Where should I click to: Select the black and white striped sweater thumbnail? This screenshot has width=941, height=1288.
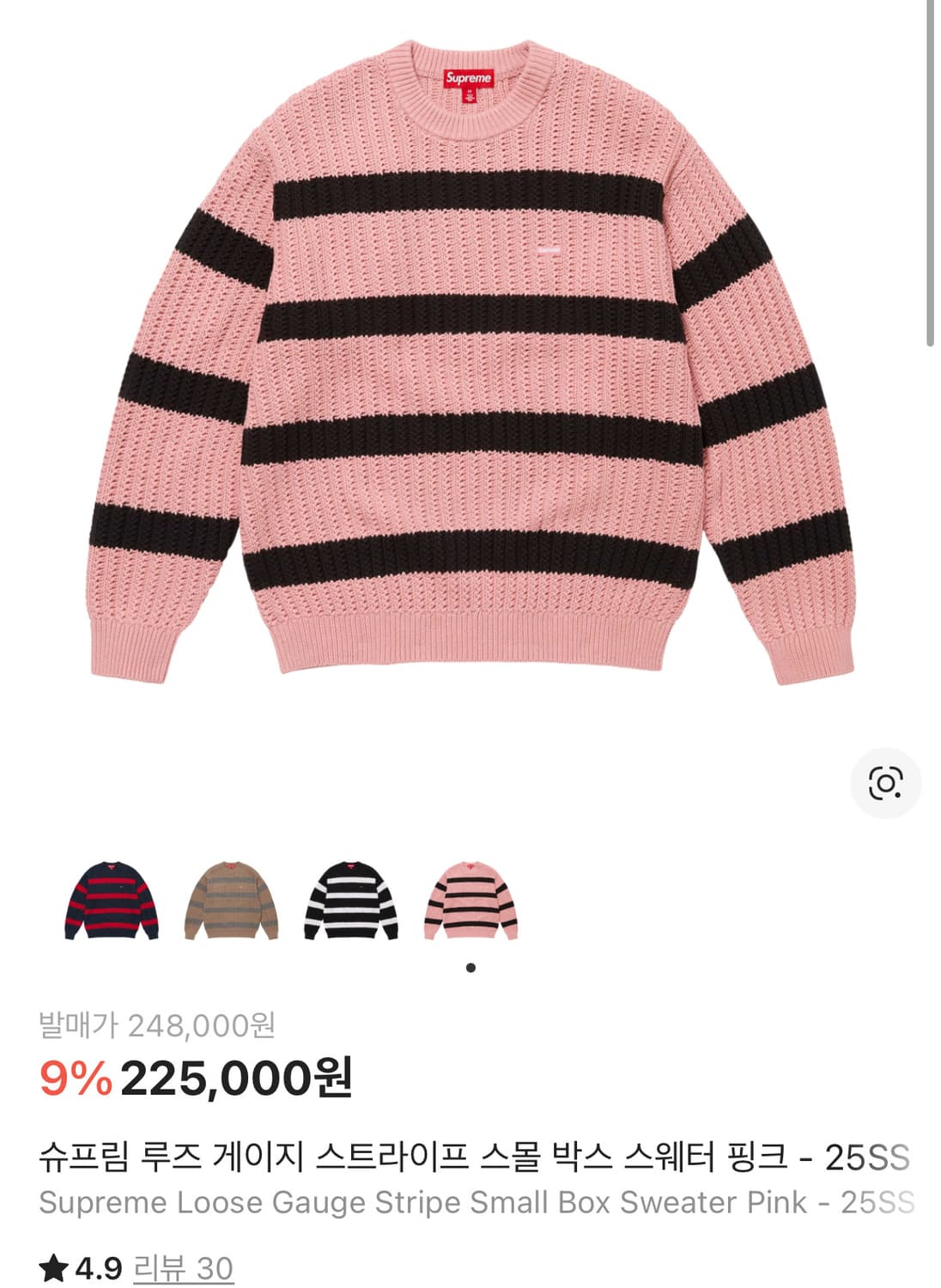[x=352, y=900]
